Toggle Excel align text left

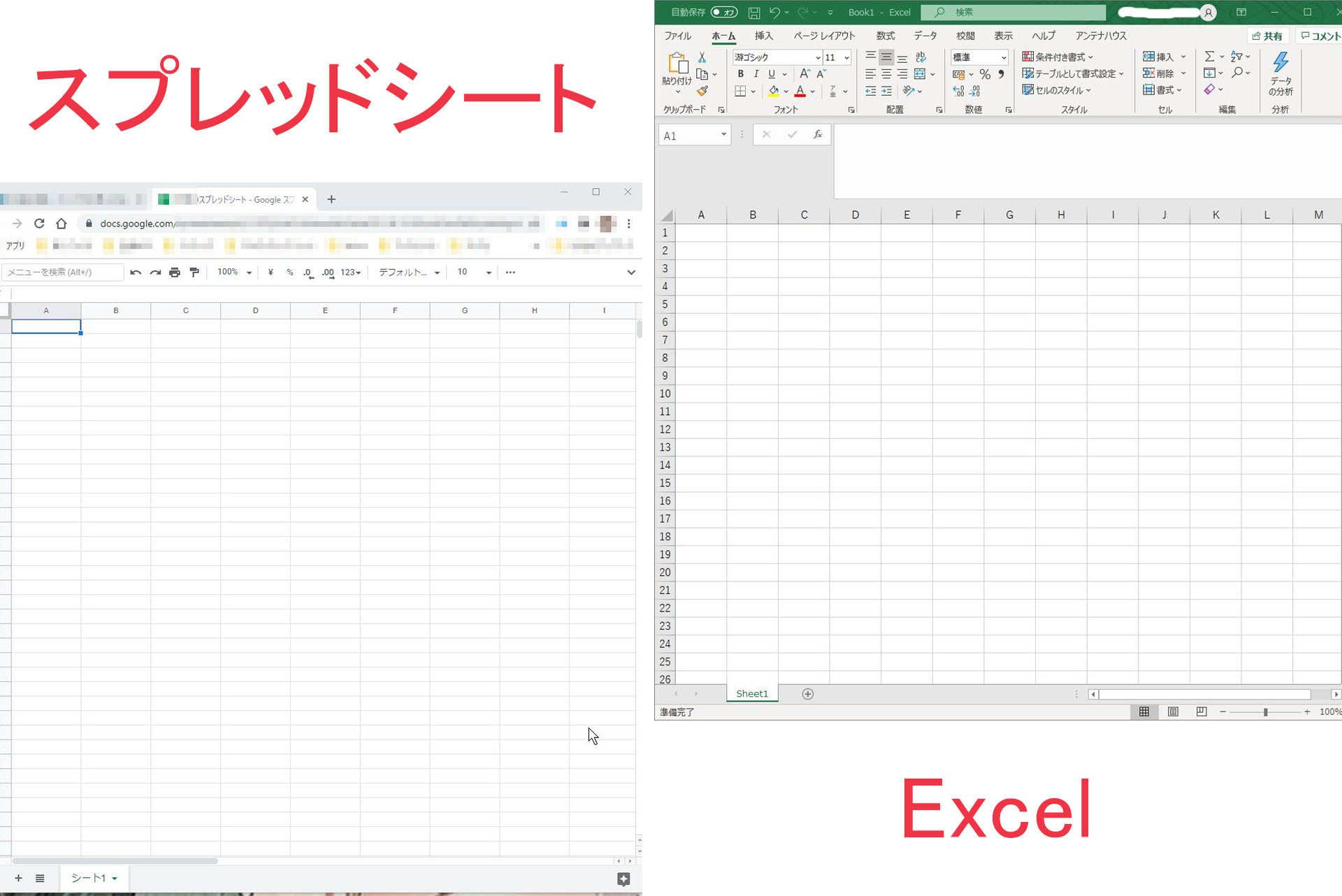point(870,74)
